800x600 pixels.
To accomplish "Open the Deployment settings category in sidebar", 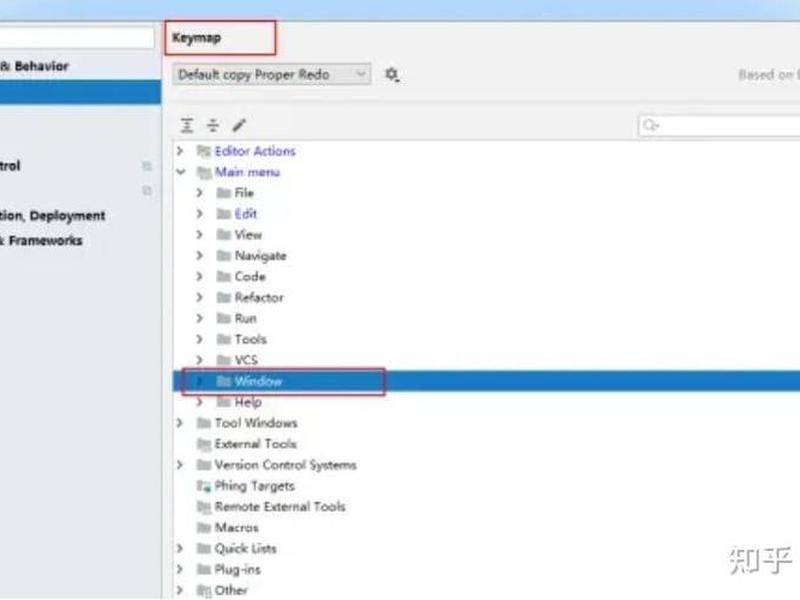I will tap(53, 216).
